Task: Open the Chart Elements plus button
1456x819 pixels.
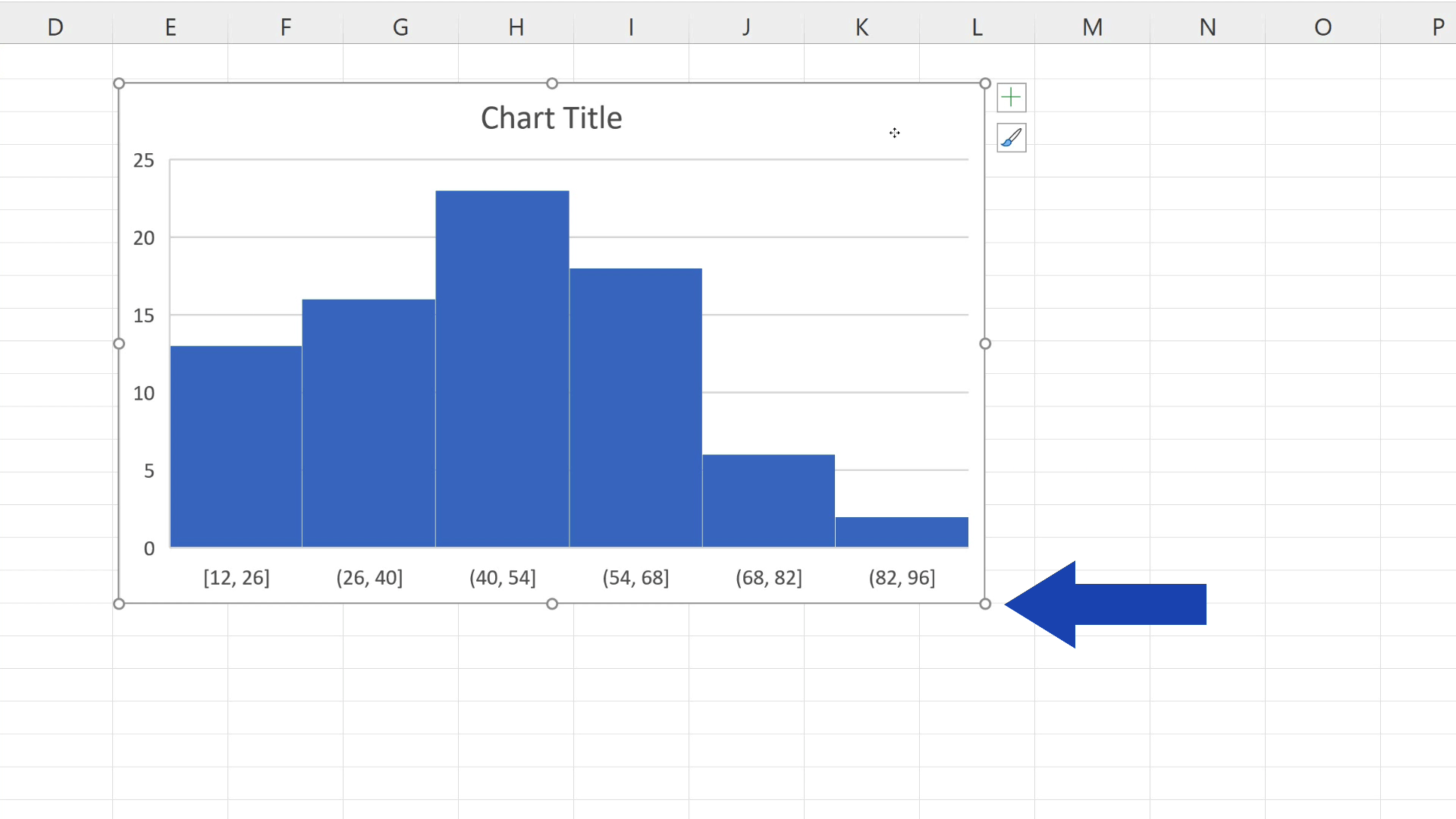Action: pyautogui.click(x=1011, y=97)
